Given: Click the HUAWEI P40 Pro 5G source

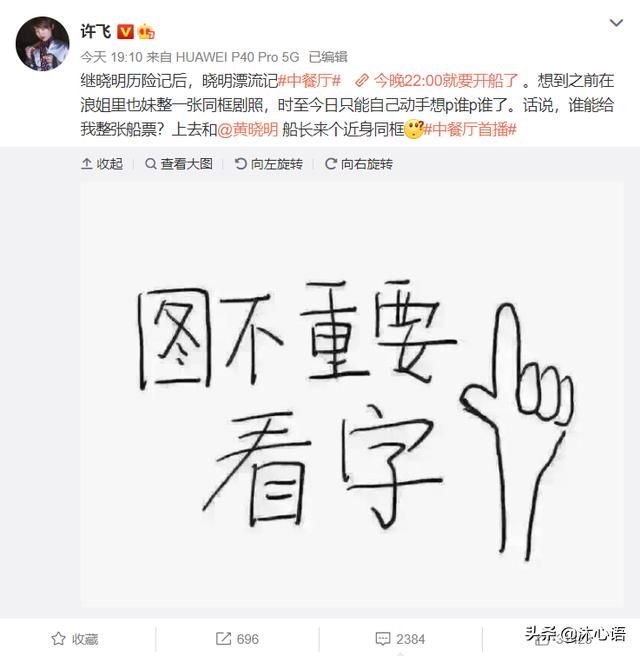Looking at the screenshot, I should click(x=237, y=57).
